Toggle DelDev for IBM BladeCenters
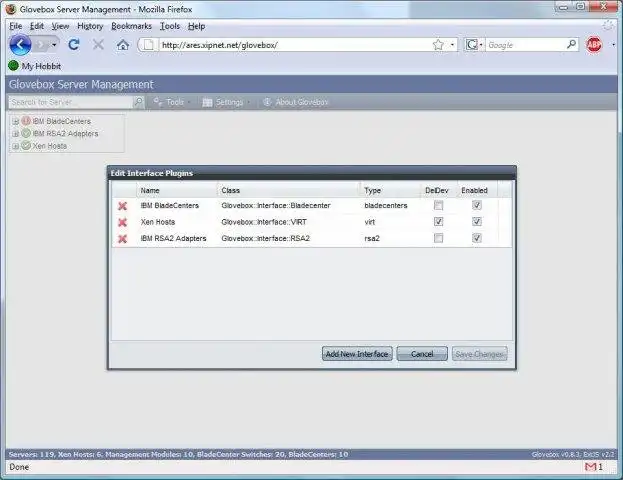The image size is (623, 480). point(438,205)
